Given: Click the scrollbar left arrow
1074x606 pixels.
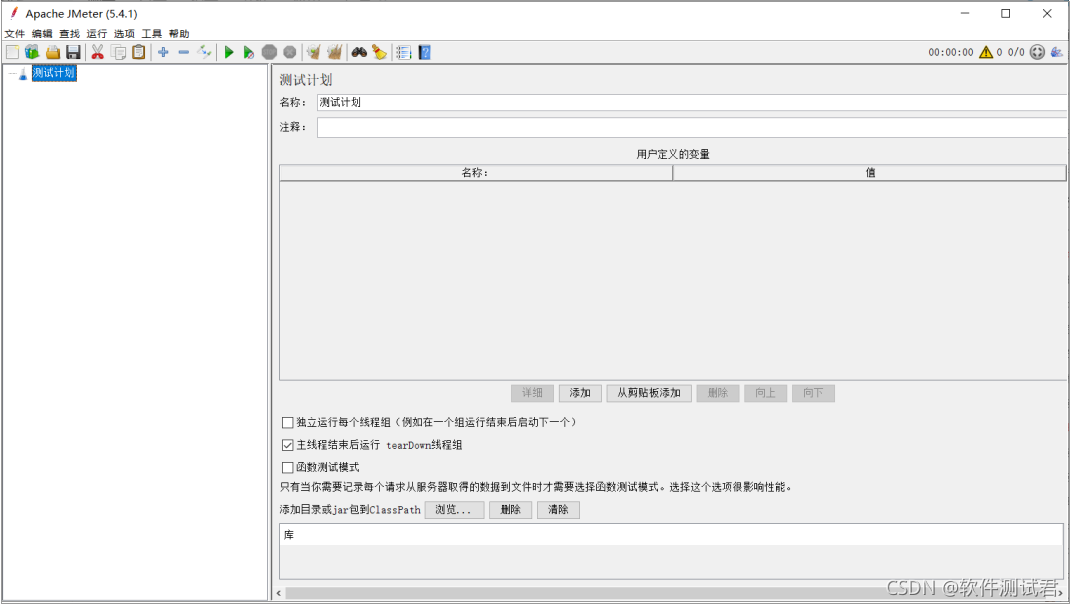Looking at the screenshot, I should [279, 593].
